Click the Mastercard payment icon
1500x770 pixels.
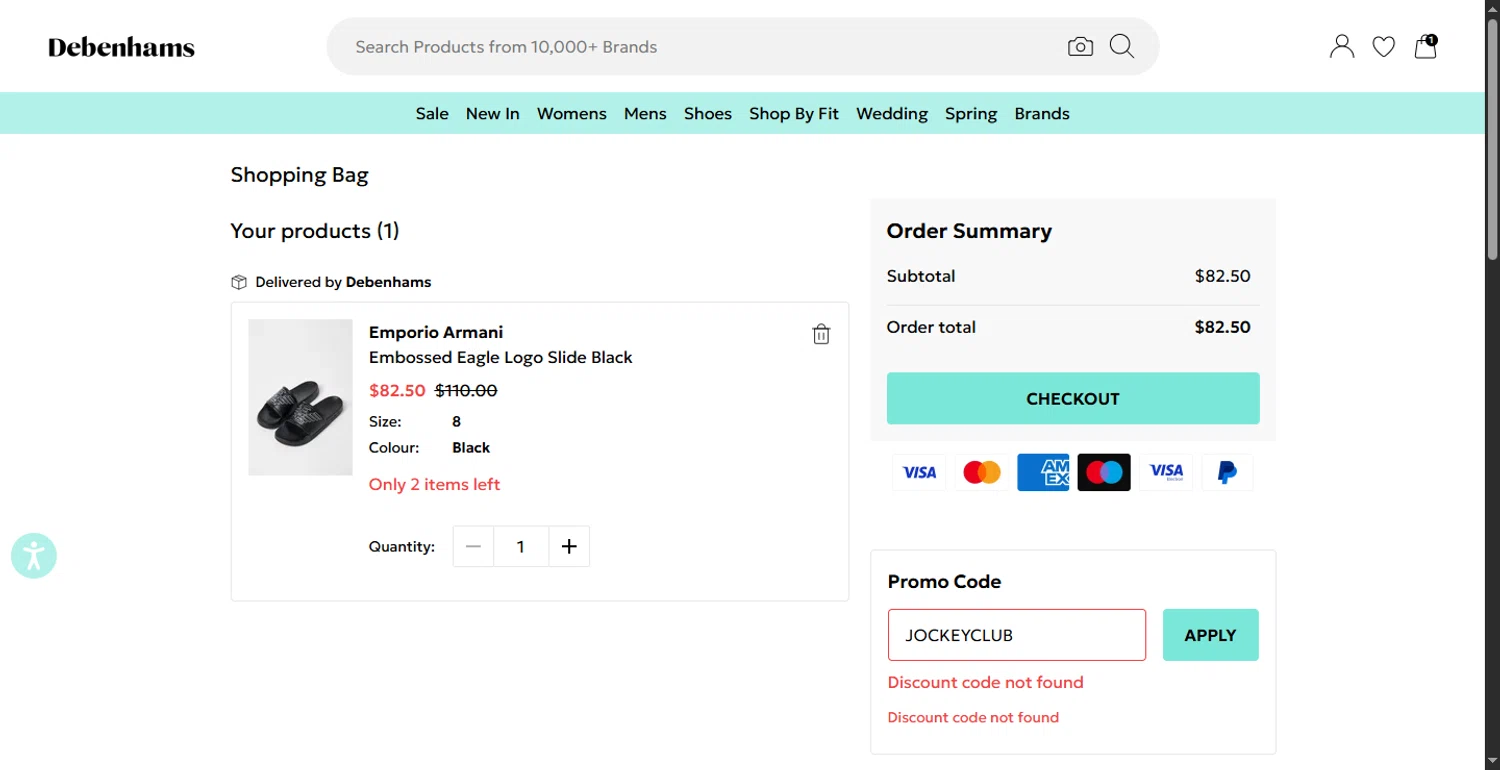(981, 472)
